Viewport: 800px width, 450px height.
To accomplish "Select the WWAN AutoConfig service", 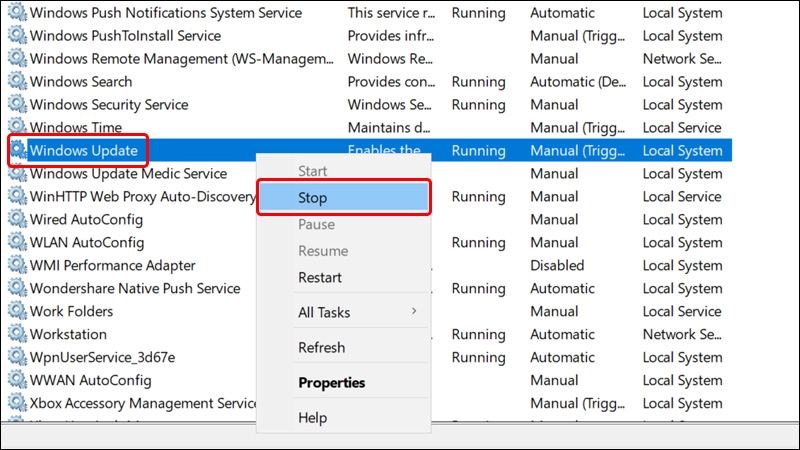I will (90, 380).
